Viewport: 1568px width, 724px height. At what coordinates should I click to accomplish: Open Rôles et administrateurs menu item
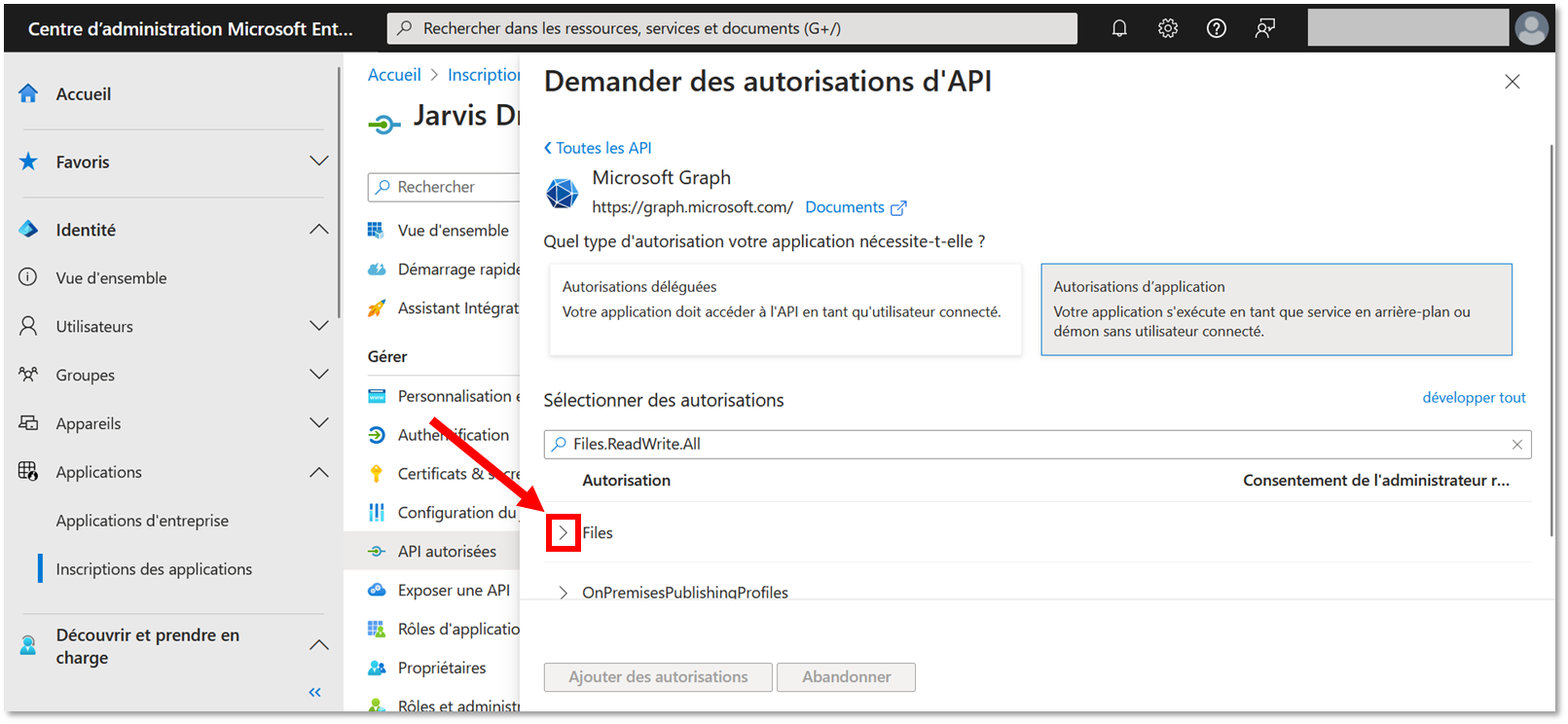pyautogui.click(x=458, y=706)
